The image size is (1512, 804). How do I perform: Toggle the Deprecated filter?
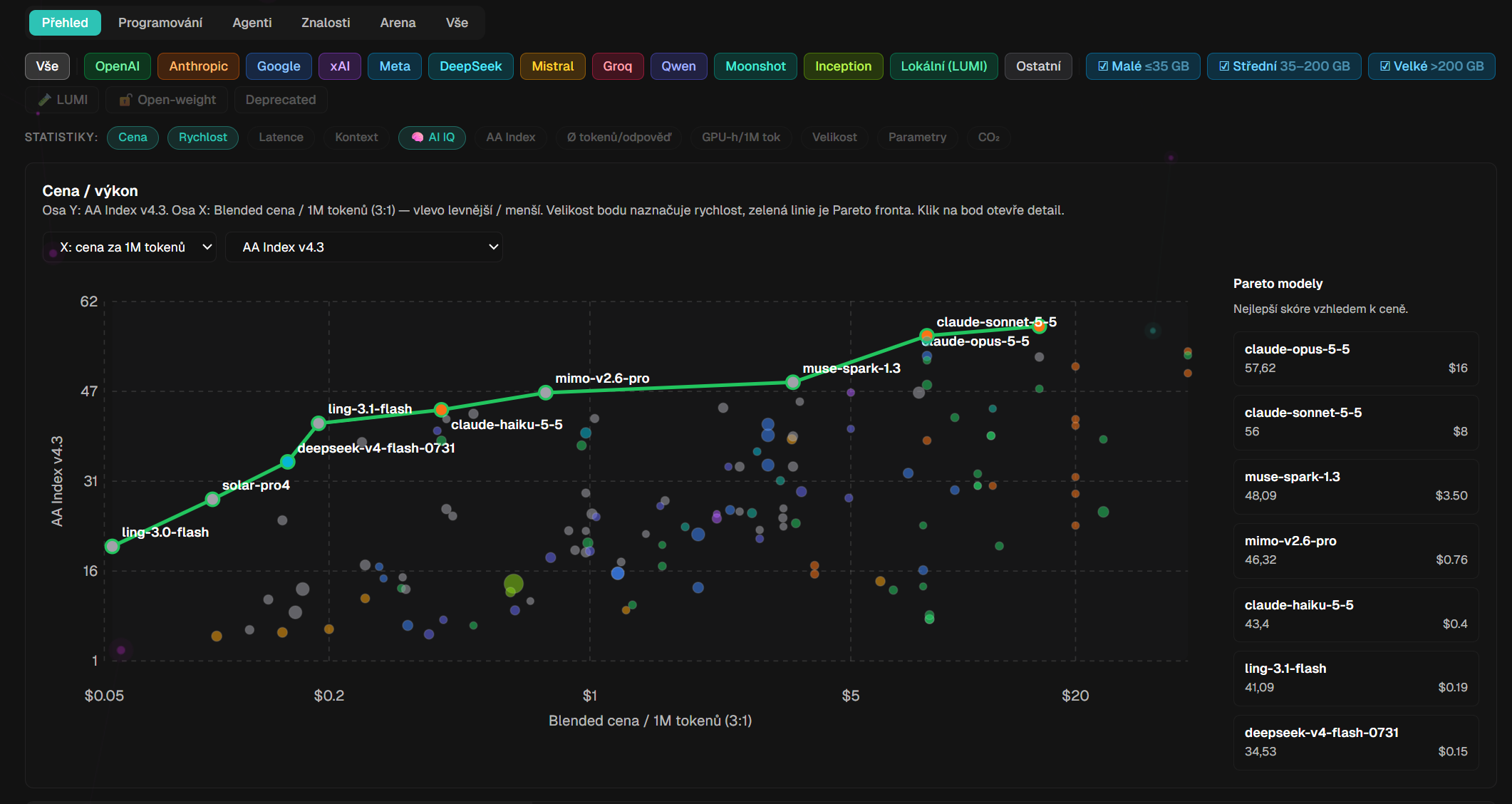click(x=281, y=100)
